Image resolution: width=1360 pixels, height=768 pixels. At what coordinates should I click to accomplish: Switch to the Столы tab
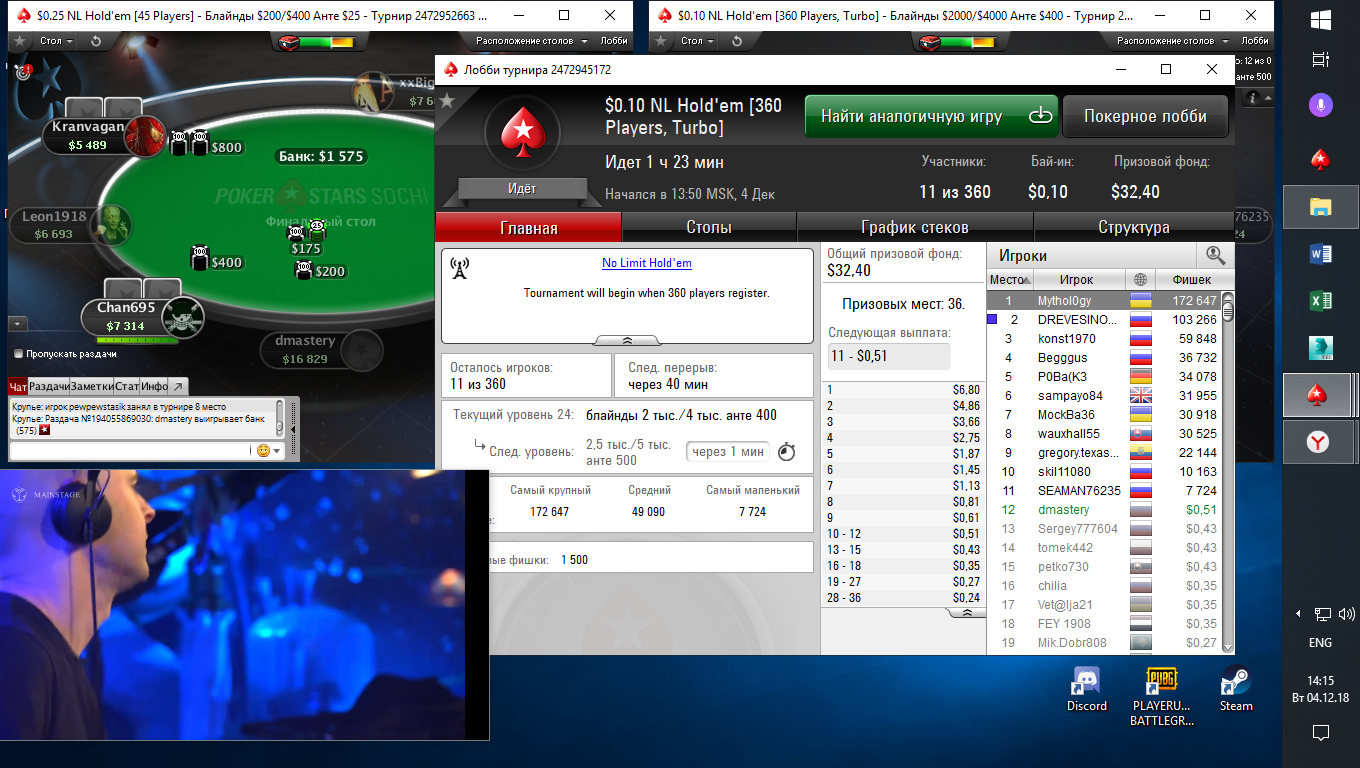click(x=709, y=227)
